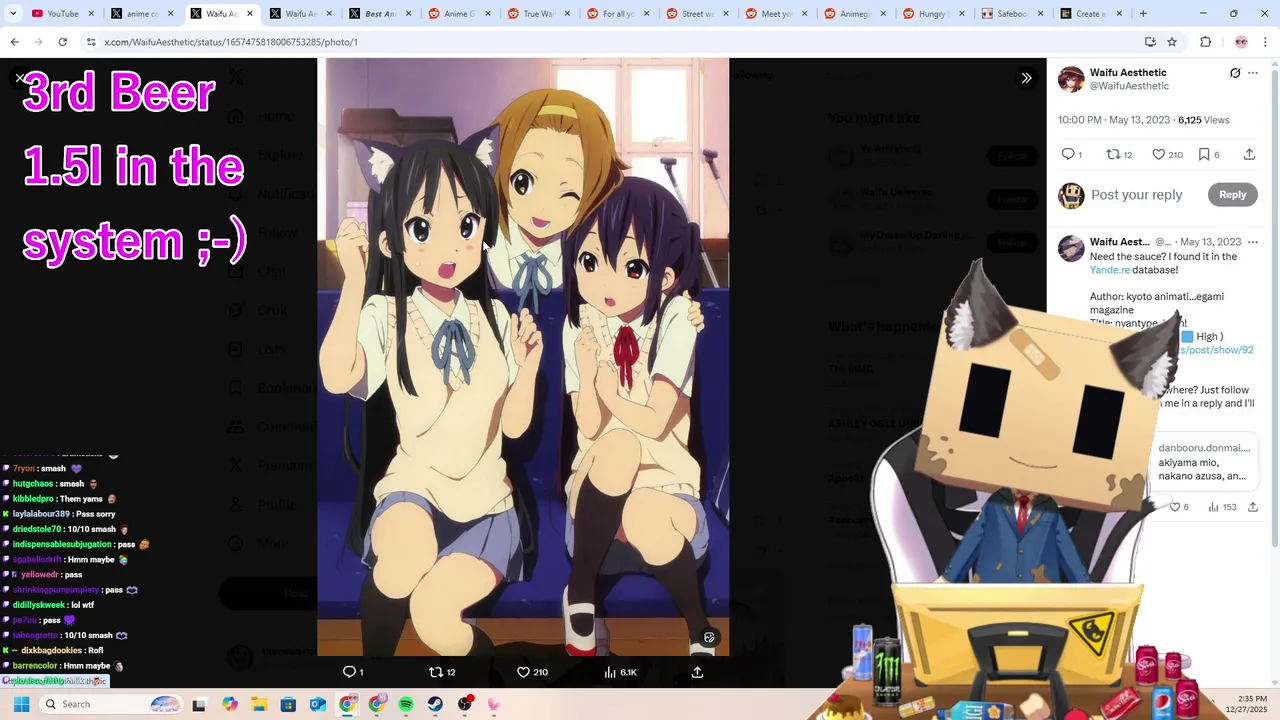Open a new browser tab with plus button
Screen dimensions: 1280x720
point(1143,14)
